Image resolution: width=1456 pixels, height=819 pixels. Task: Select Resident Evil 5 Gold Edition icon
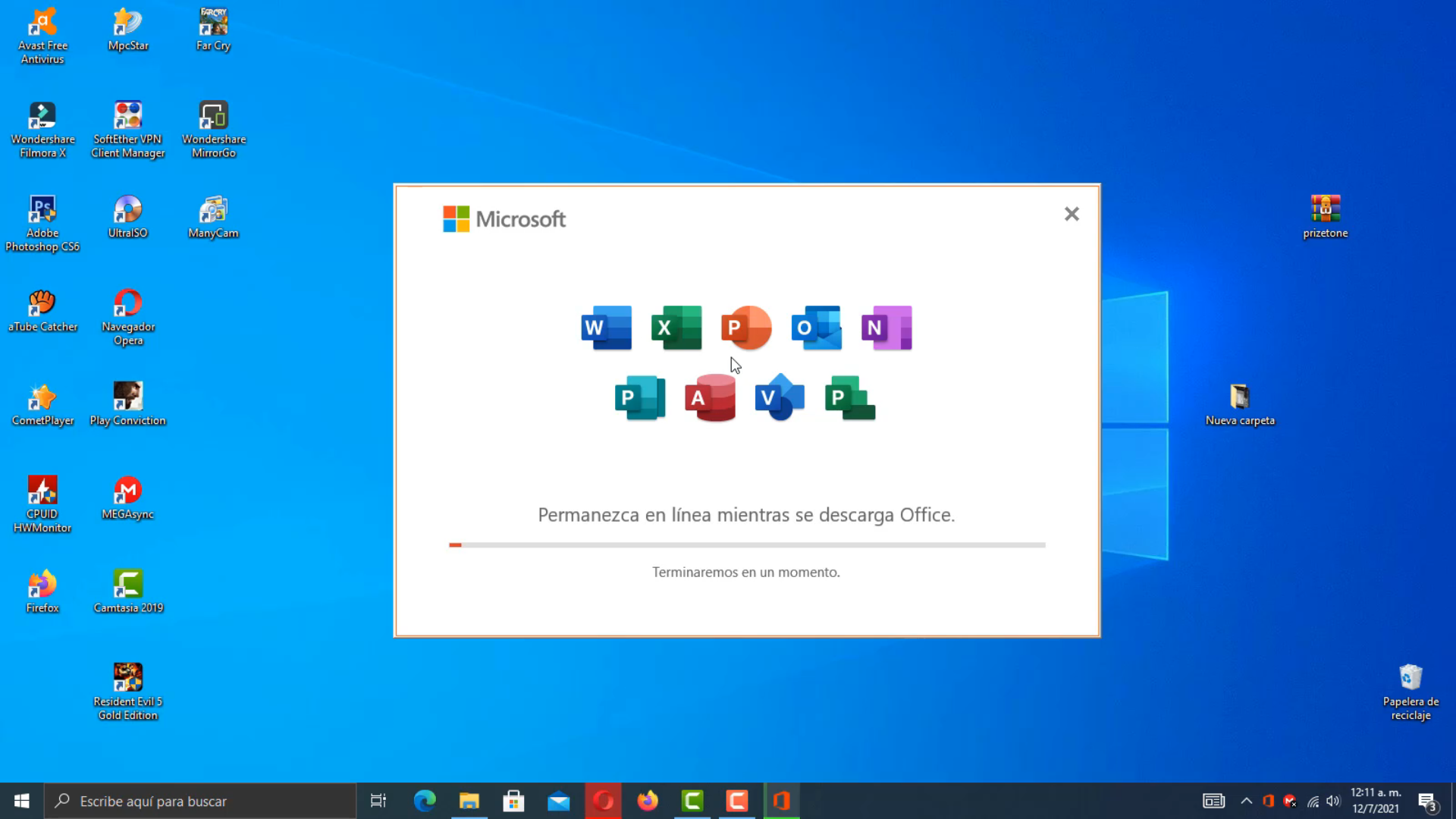click(x=128, y=692)
